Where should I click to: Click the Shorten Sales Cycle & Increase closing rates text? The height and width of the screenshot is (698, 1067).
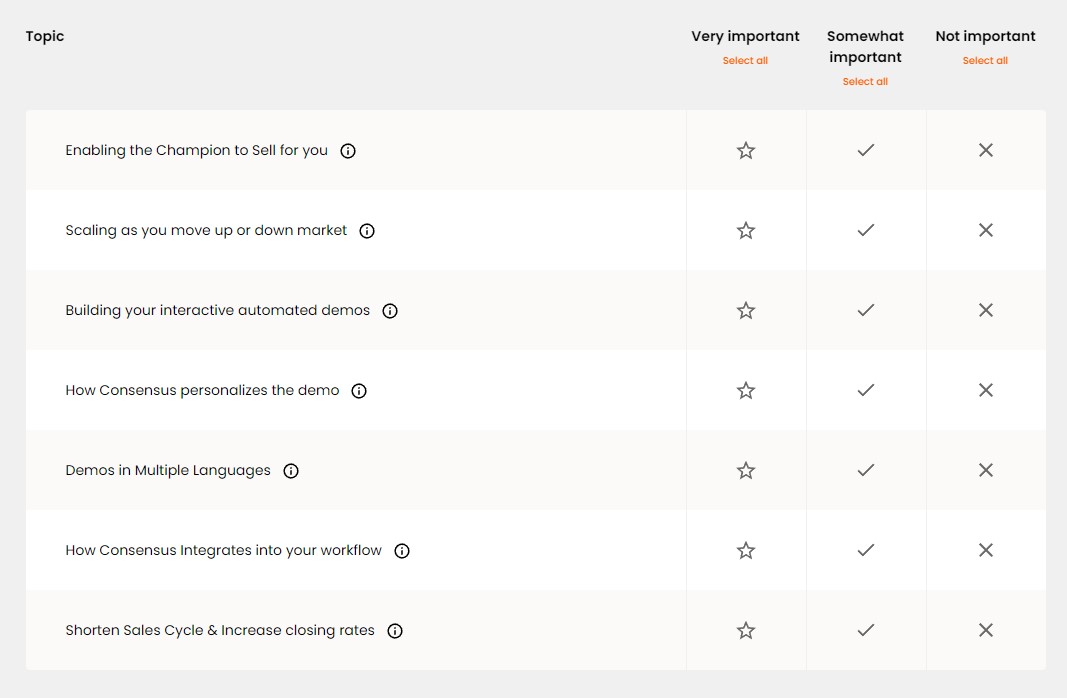[x=220, y=630]
